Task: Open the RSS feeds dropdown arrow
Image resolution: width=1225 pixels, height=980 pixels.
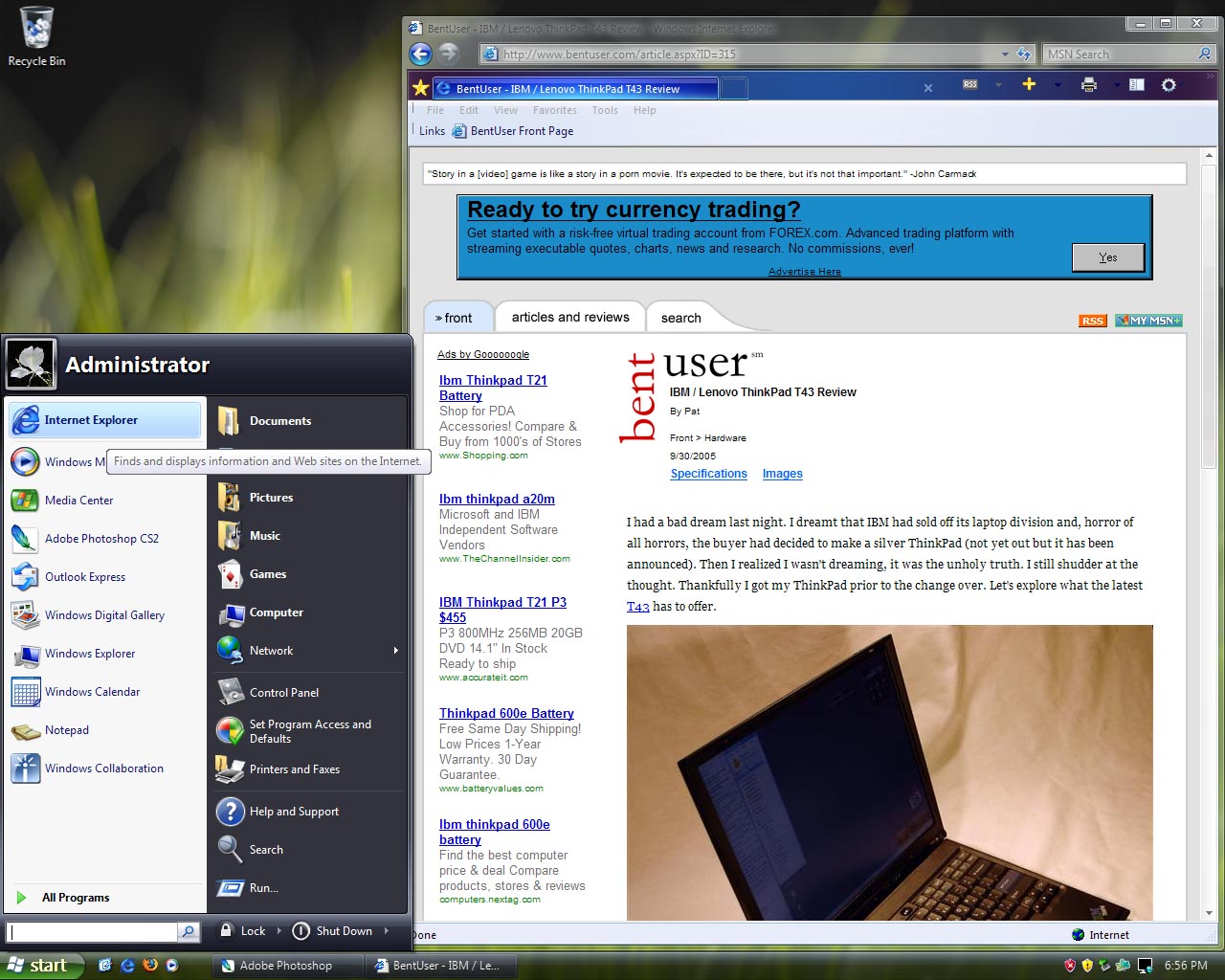Action: pos(998,85)
